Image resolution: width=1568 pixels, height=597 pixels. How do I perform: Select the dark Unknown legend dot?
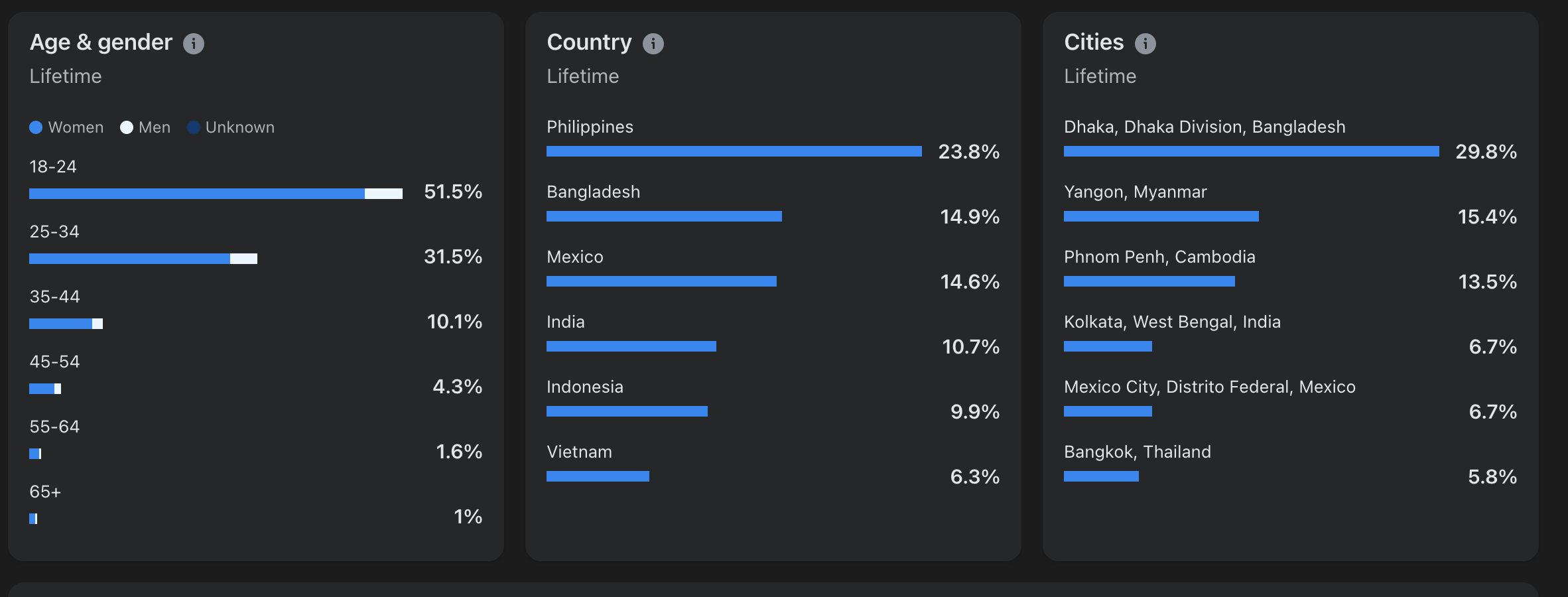coord(194,127)
